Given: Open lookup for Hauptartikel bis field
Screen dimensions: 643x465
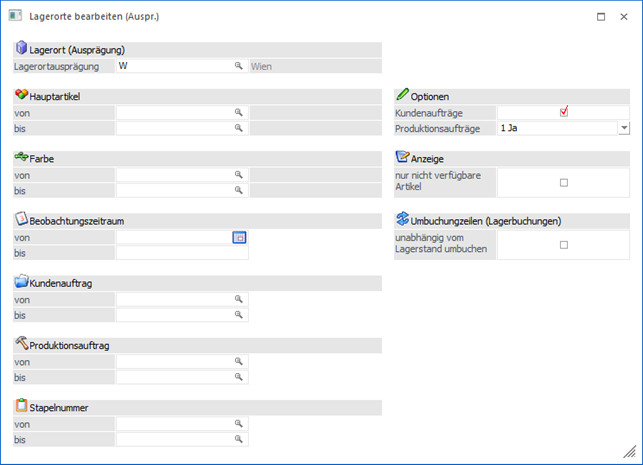Looking at the screenshot, I should click(239, 129).
